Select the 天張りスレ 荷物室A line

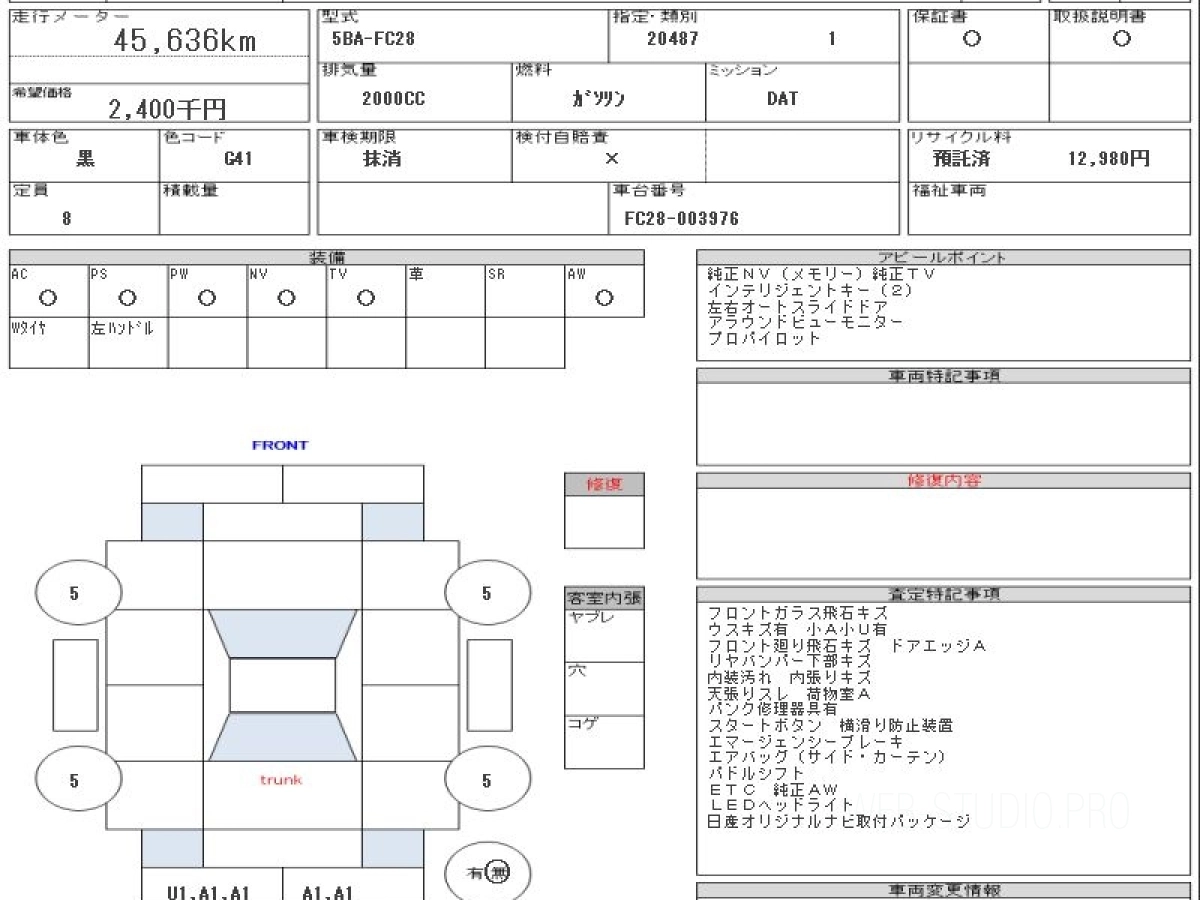[789, 693]
